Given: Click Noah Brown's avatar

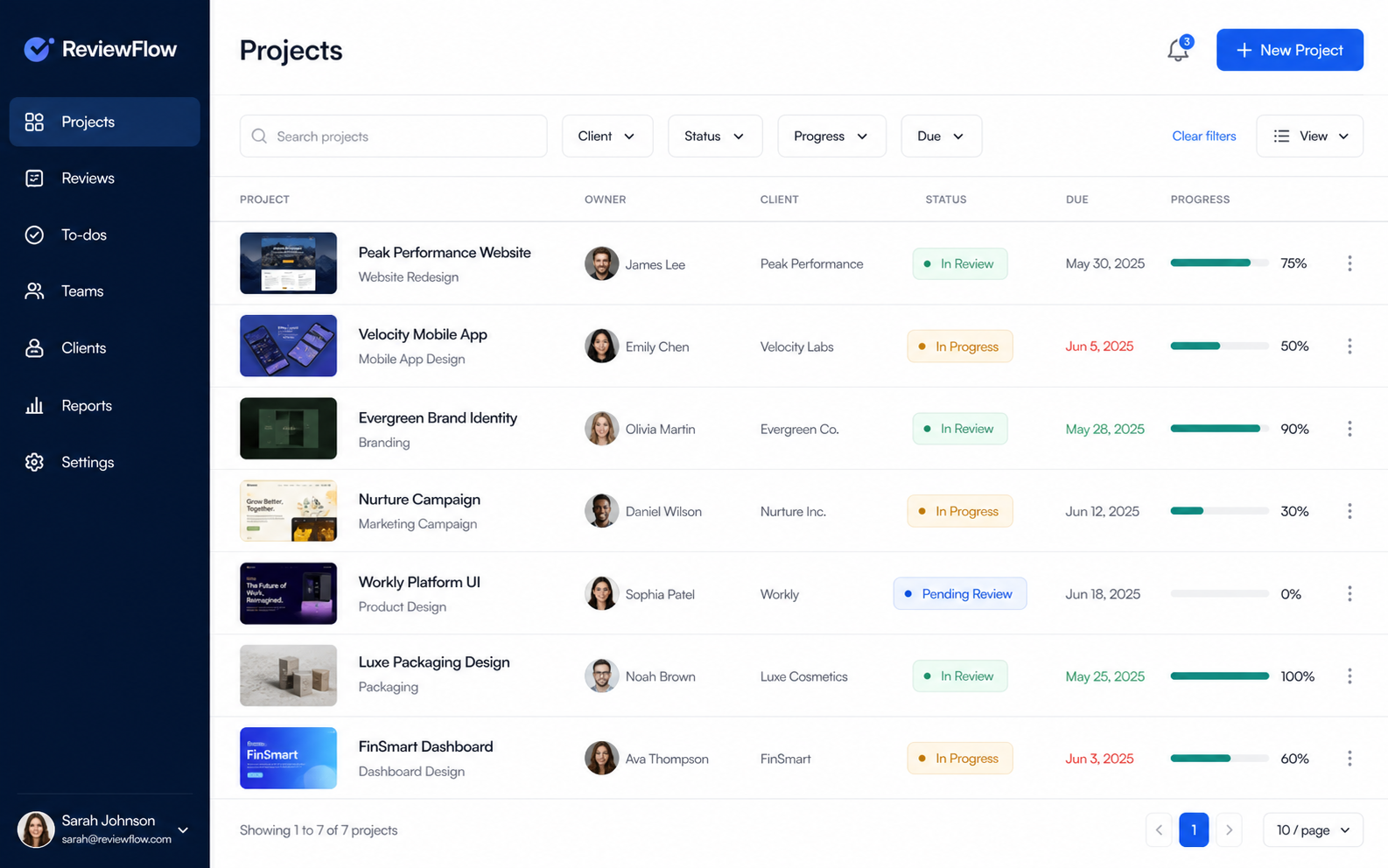Looking at the screenshot, I should coord(601,675).
